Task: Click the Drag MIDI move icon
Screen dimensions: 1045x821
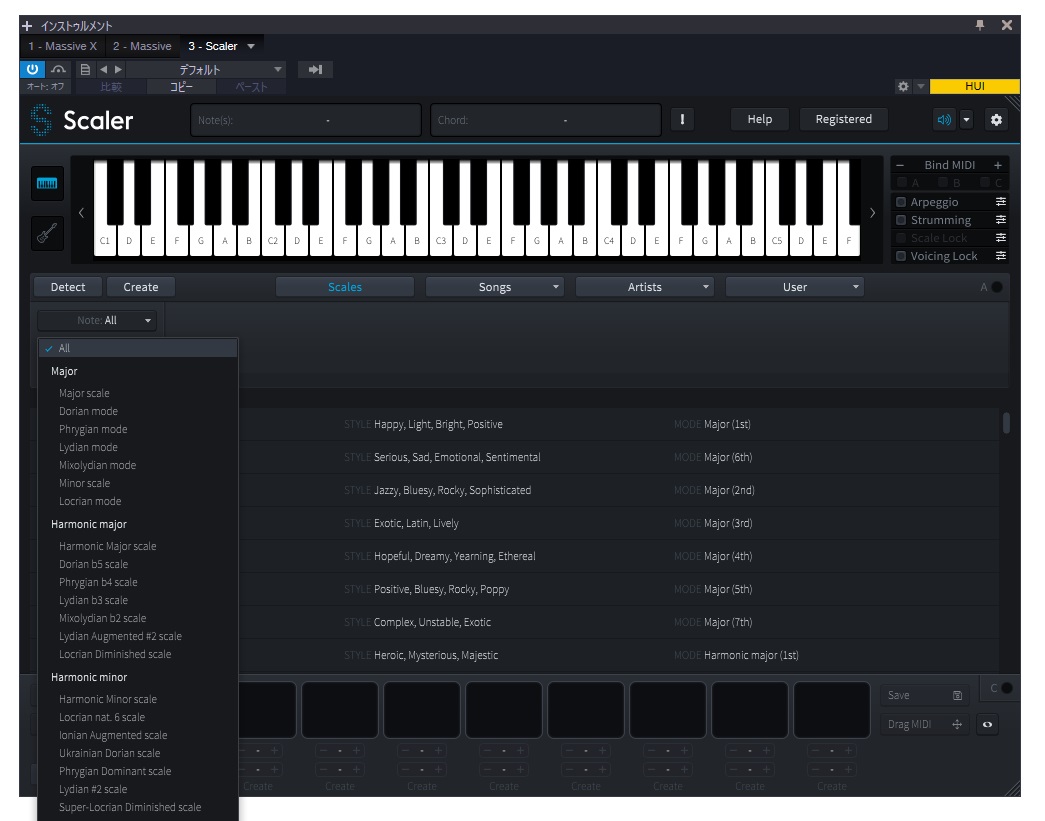Action: 957,724
